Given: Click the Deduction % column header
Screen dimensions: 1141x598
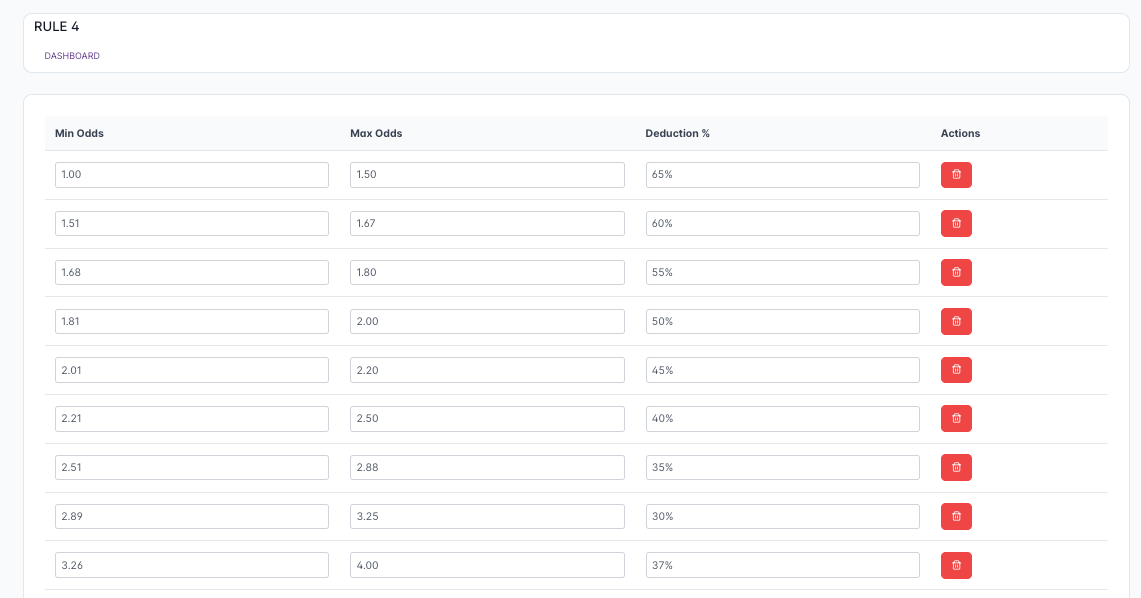Looking at the screenshot, I should click(677, 133).
